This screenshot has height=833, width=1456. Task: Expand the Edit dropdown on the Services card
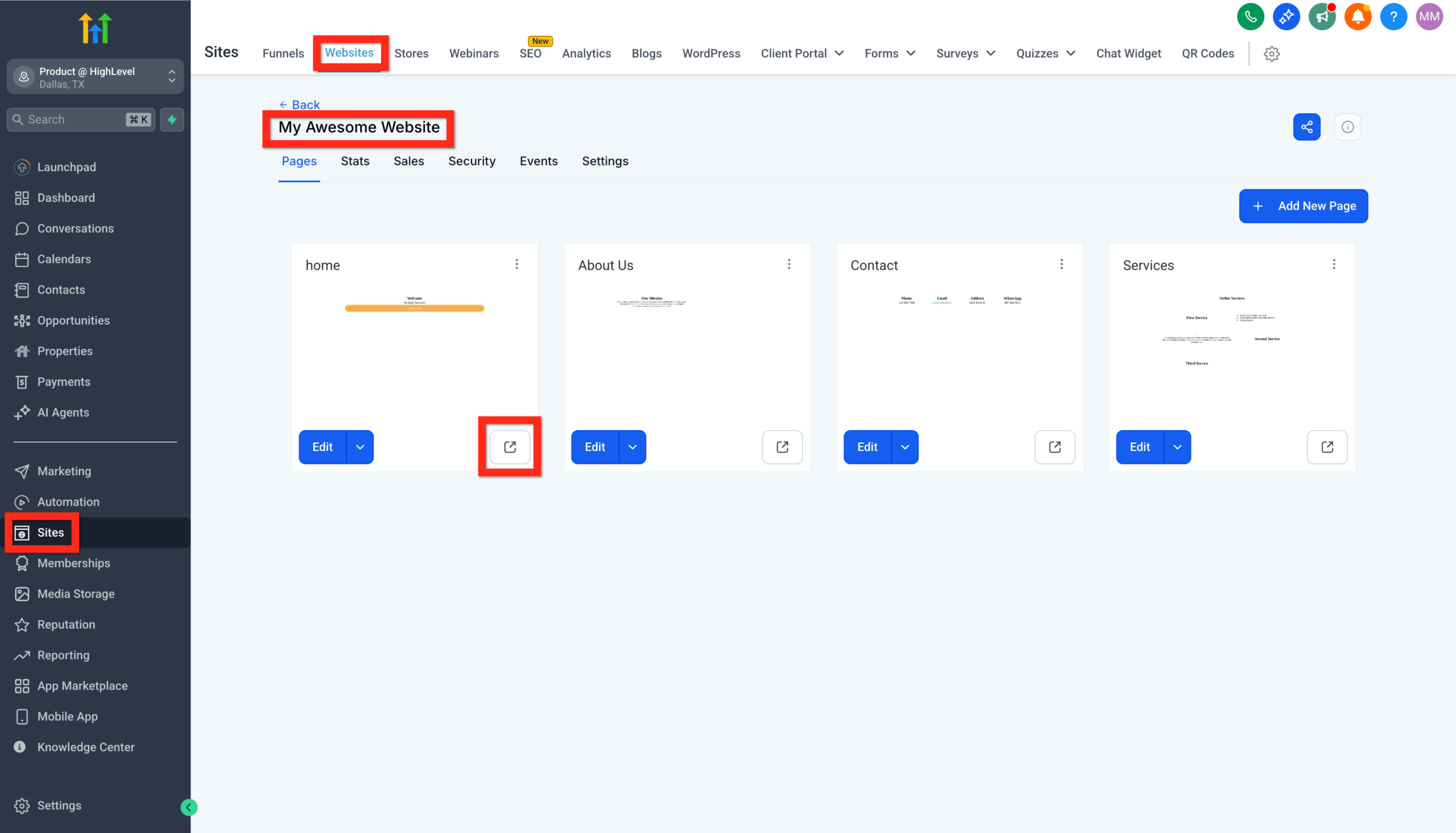(x=1177, y=447)
